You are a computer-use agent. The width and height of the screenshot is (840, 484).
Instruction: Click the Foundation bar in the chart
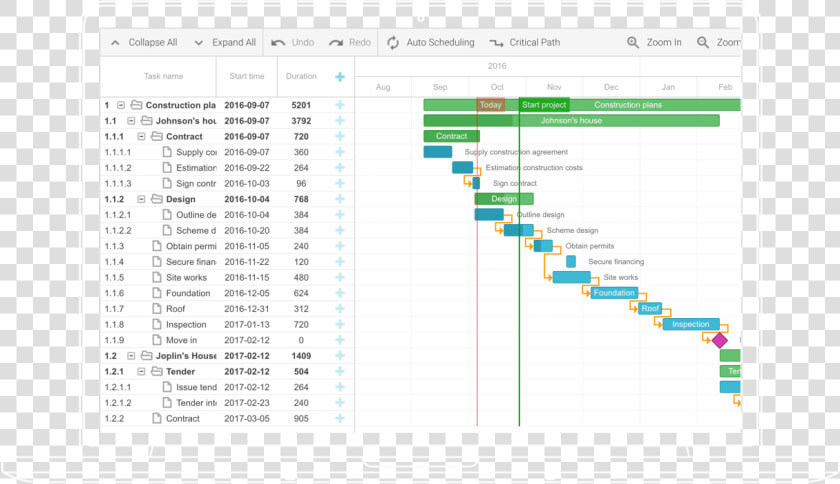pos(614,293)
